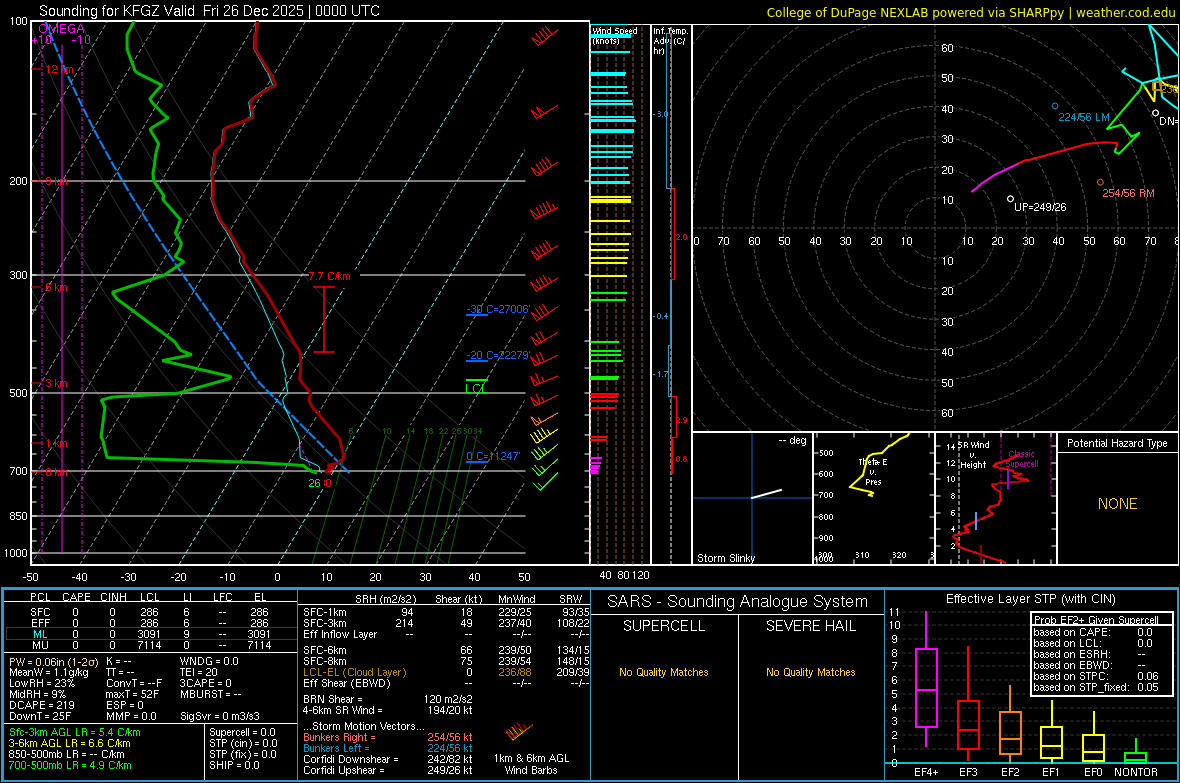1180x783 pixels.
Task: Click the SHIP = 0.0 index
Action: (234, 765)
